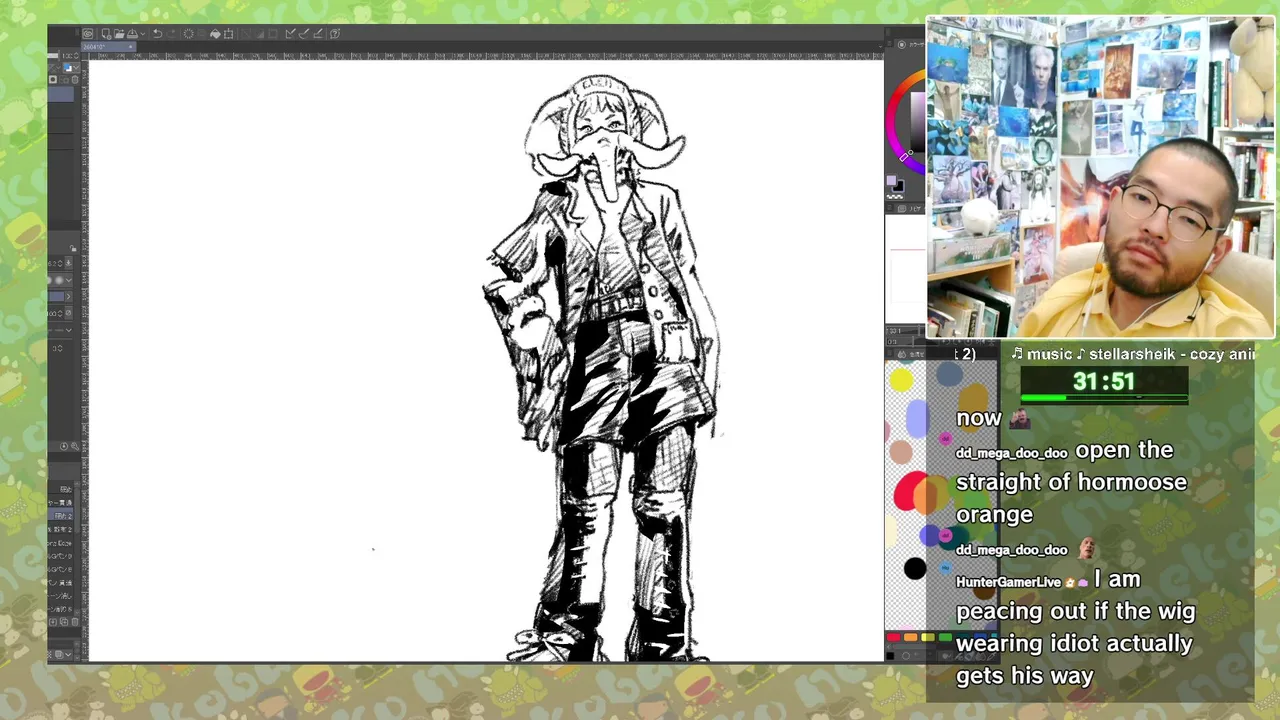Toggle the second snap icon in the toolbar
1280x720 pixels.
304,34
